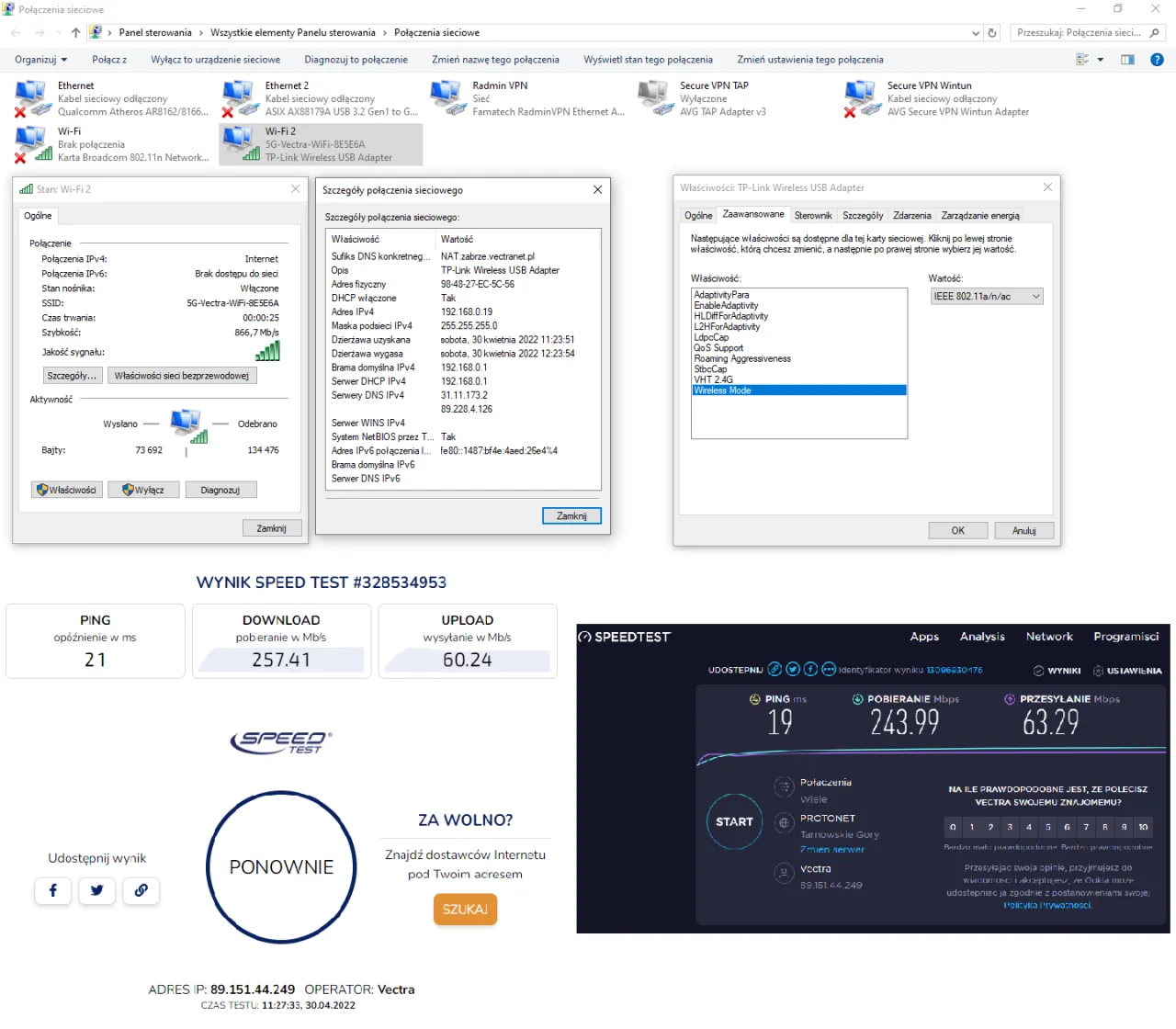The width and height of the screenshot is (1176, 1029).
Task: Select rating 10 in Speedtest survey
Action: [1143, 827]
